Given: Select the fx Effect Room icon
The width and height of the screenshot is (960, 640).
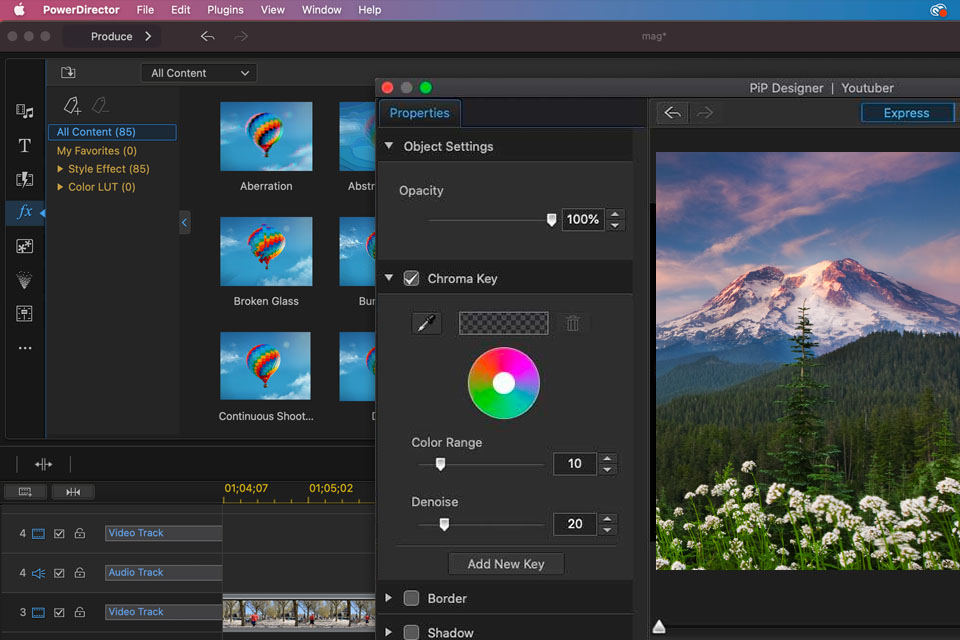Looking at the screenshot, I should coord(24,212).
